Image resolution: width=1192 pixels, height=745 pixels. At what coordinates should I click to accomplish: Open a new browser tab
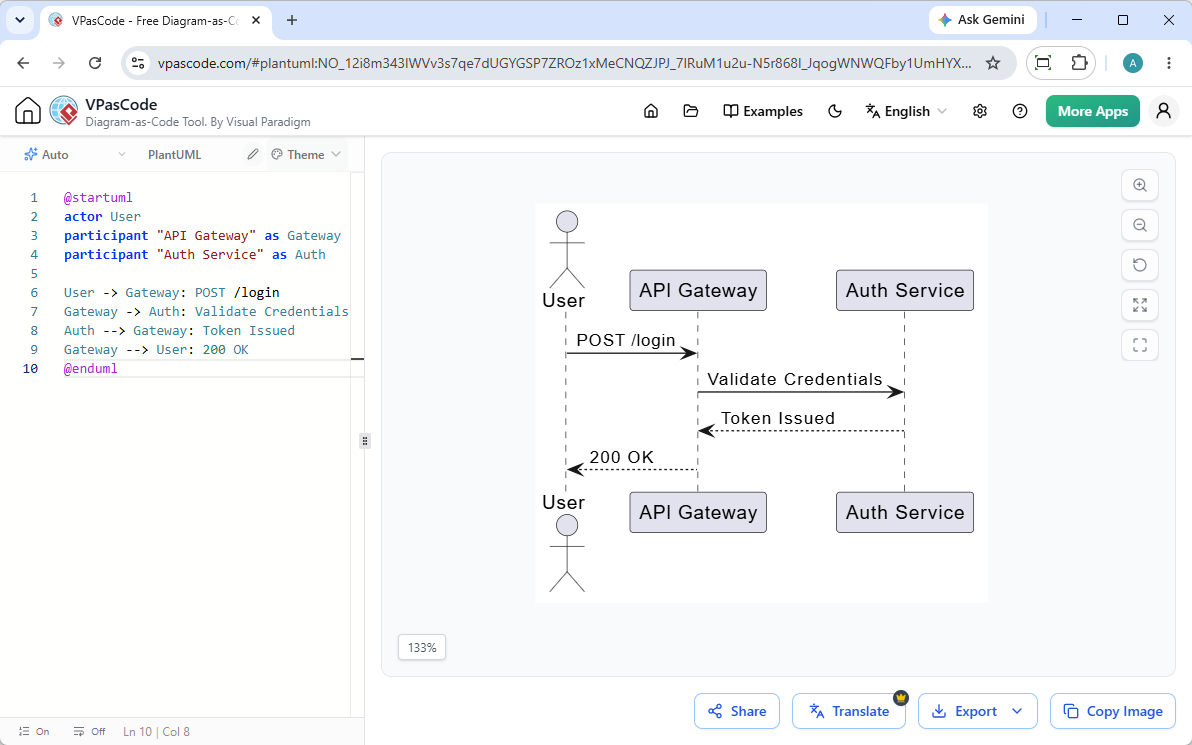(292, 21)
